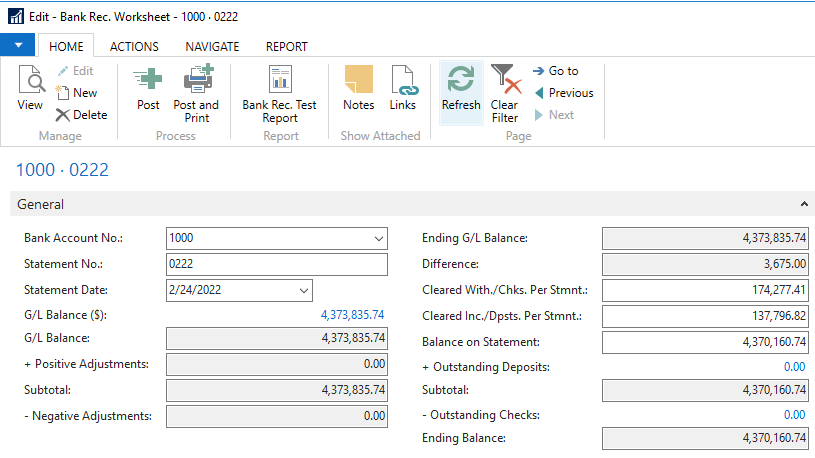Click the G/L Balance ($) amount link
This screenshot has height=458, width=815.
pos(352,315)
